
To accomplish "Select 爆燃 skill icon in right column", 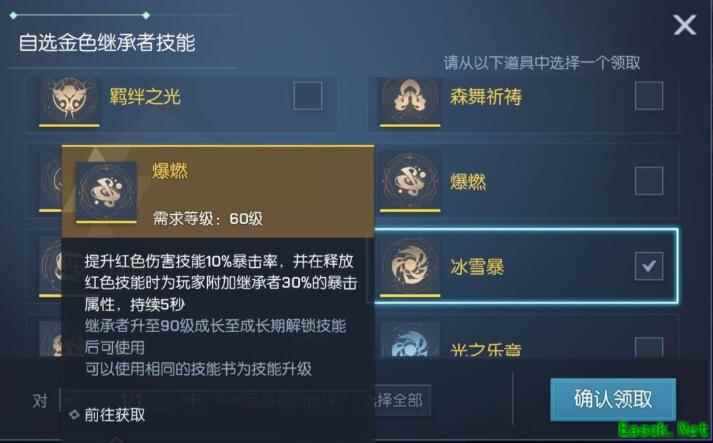I will click(x=410, y=180).
